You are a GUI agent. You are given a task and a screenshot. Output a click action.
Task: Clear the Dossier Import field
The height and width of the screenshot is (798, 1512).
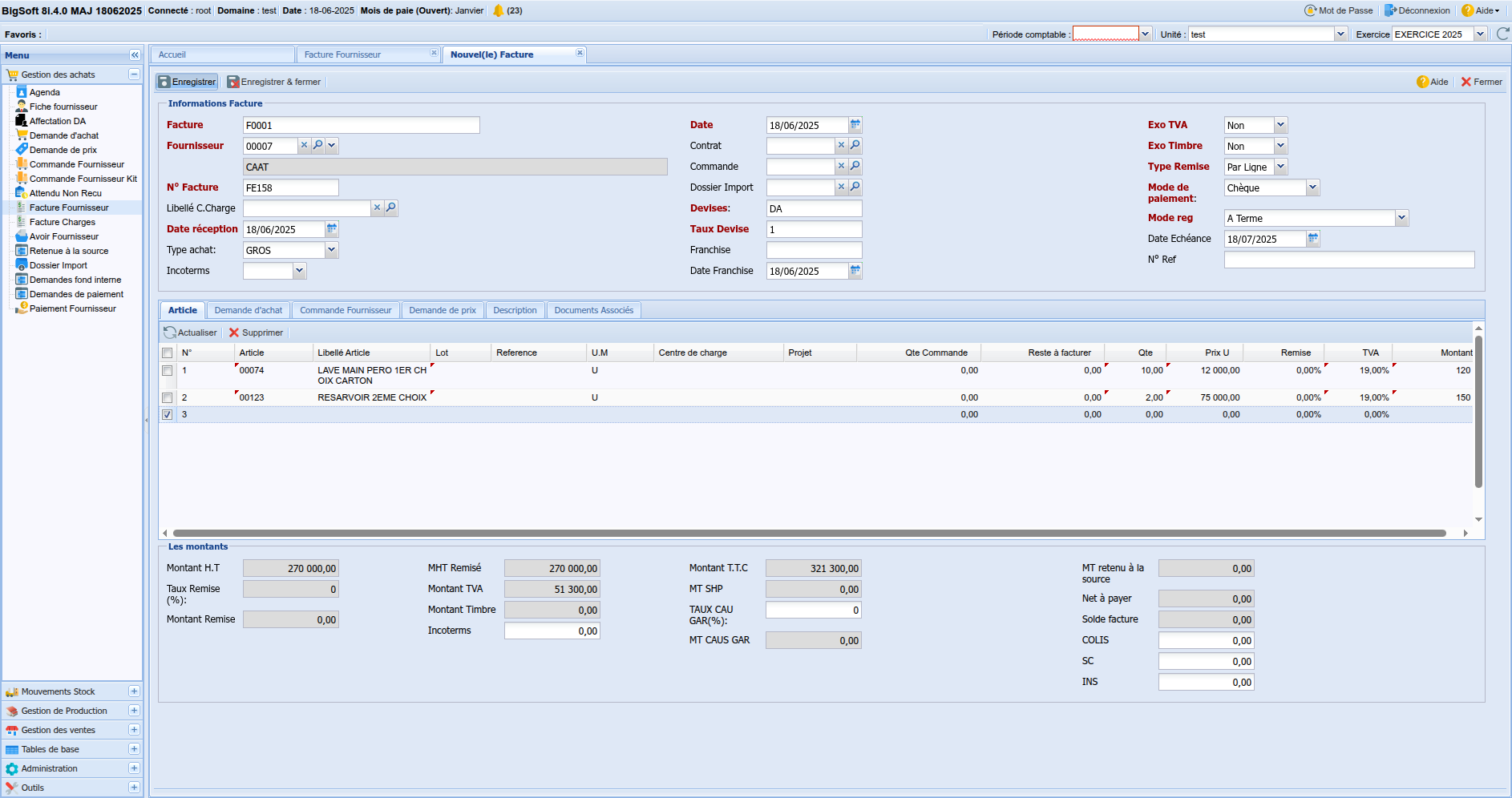click(x=841, y=187)
